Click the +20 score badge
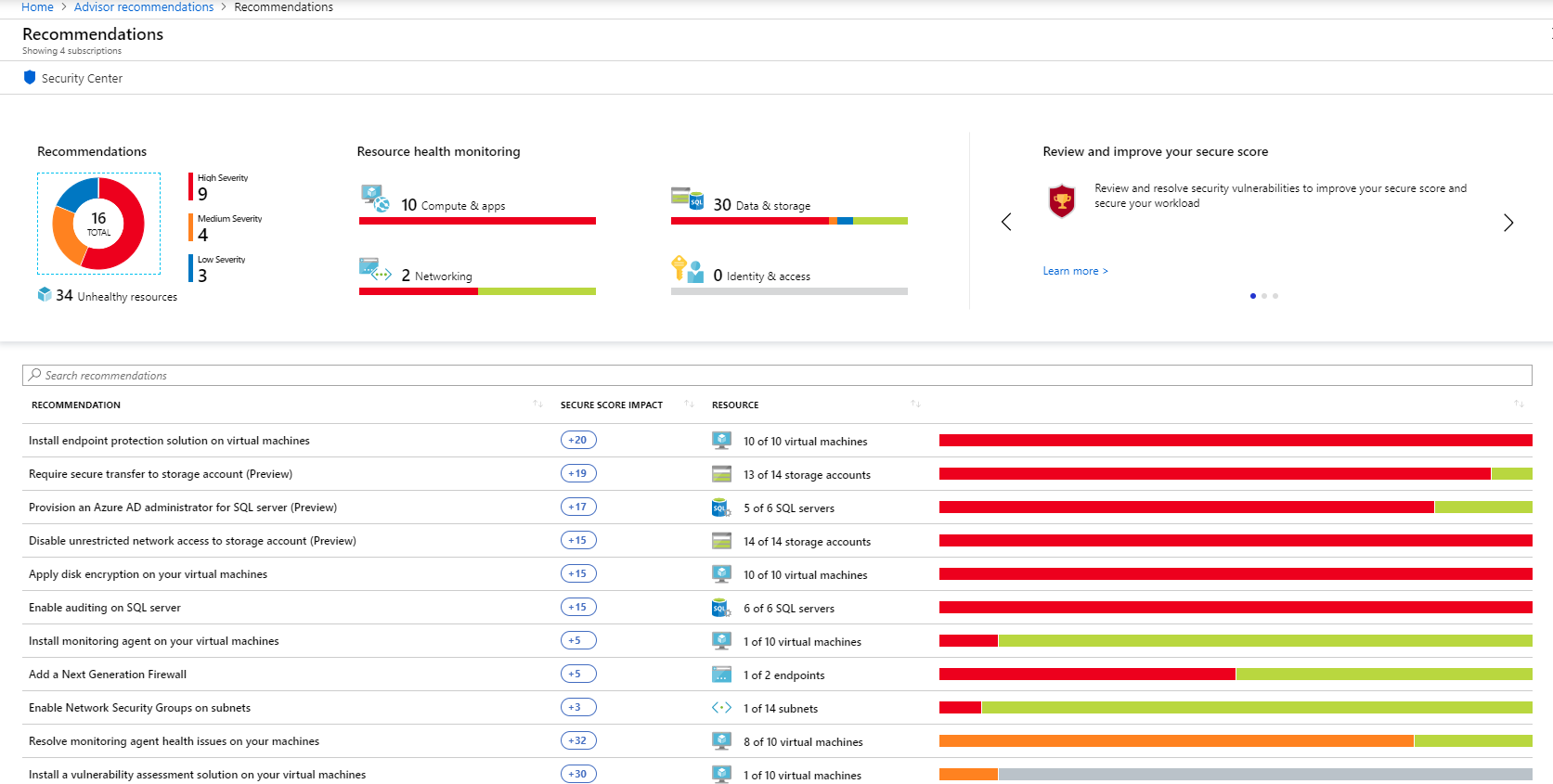Image resolution: width=1553 pixels, height=784 pixels. (x=578, y=440)
